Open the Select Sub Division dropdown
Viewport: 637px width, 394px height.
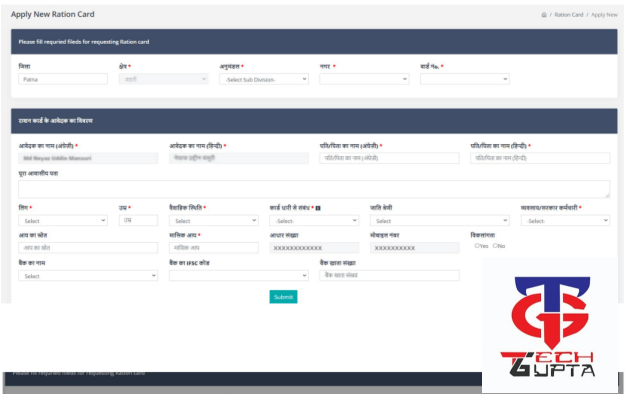pyautogui.click(x=264, y=79)
